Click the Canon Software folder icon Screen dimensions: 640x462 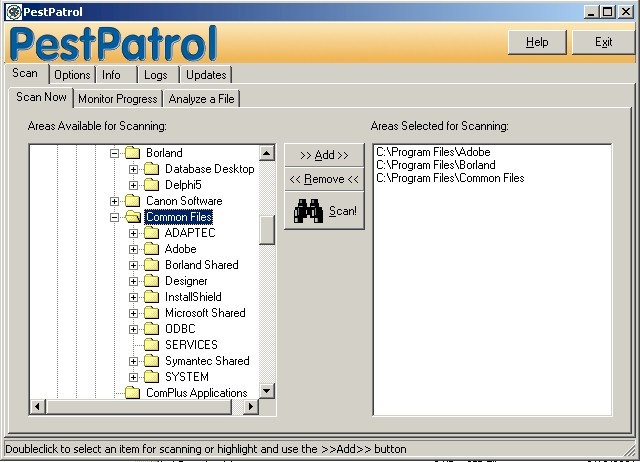[x=132, y=200]
